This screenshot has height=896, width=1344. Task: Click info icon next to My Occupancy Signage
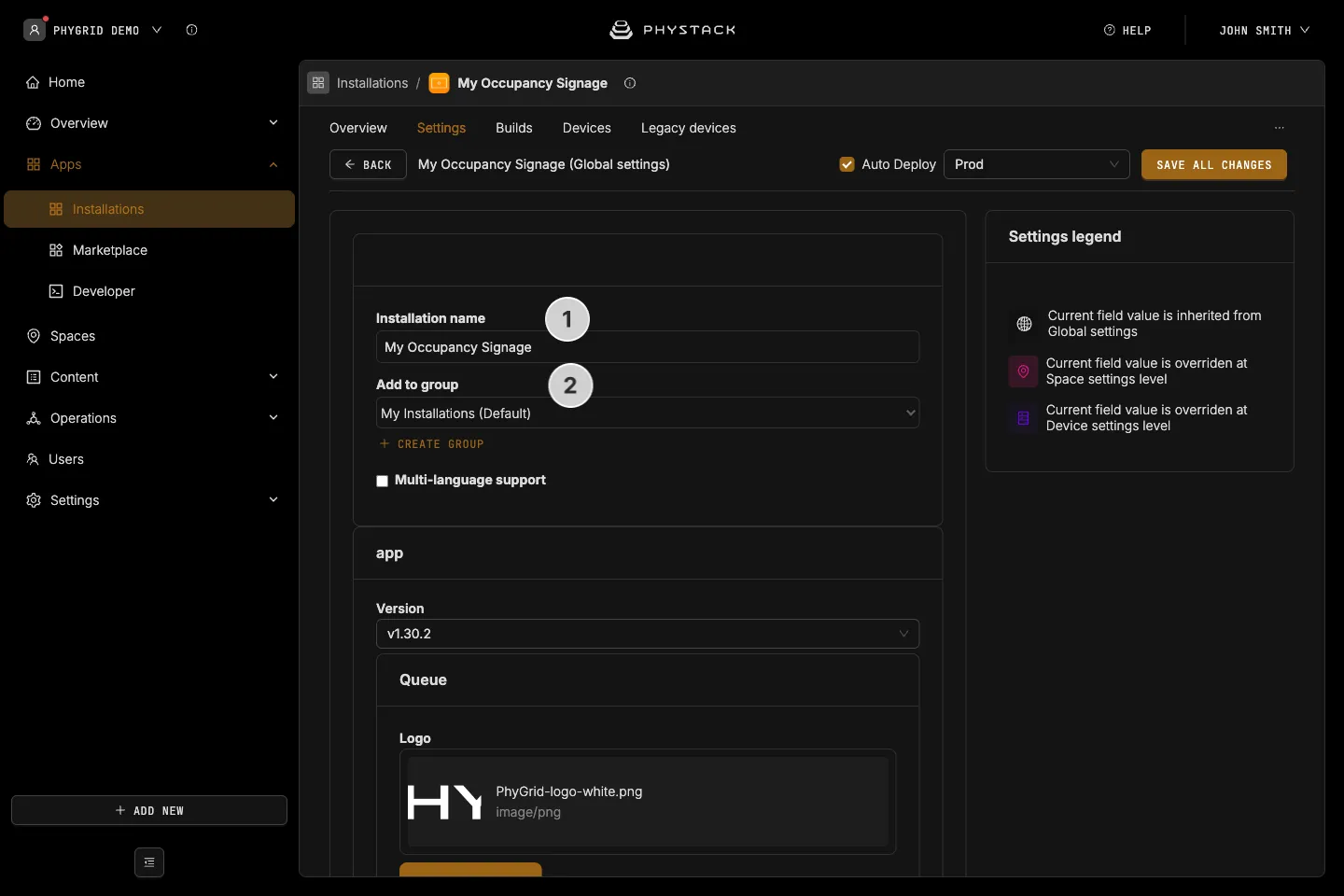tap(630, 83)
